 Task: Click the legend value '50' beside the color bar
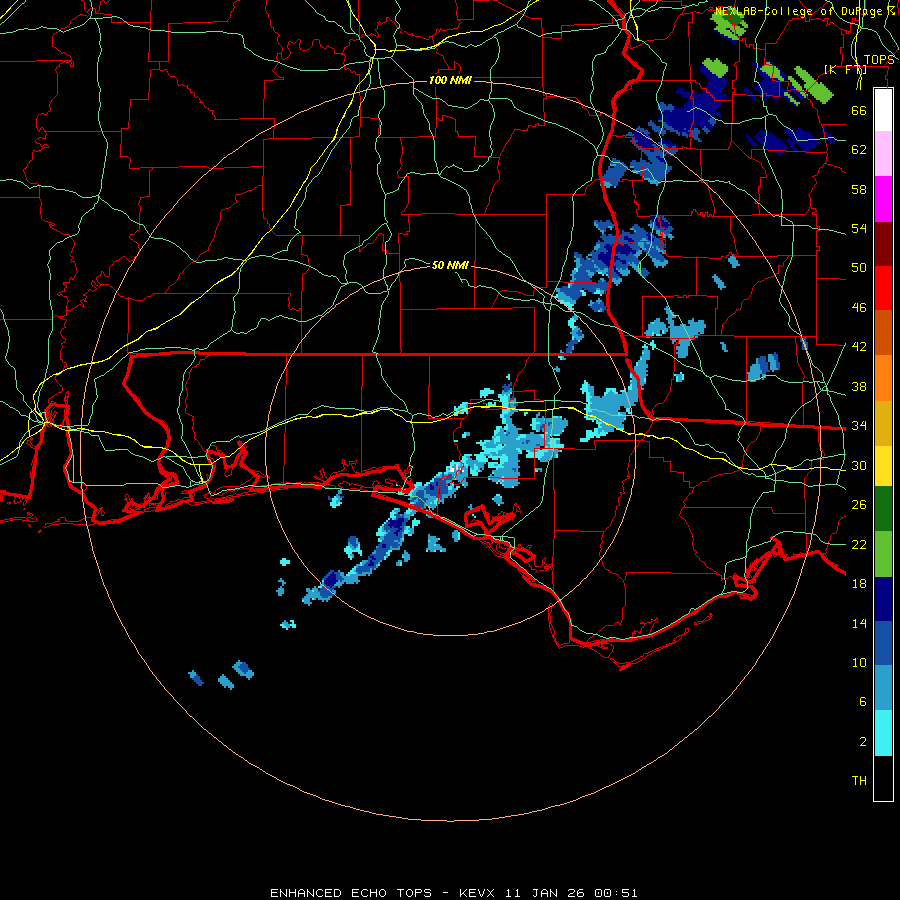click(859, 268)
